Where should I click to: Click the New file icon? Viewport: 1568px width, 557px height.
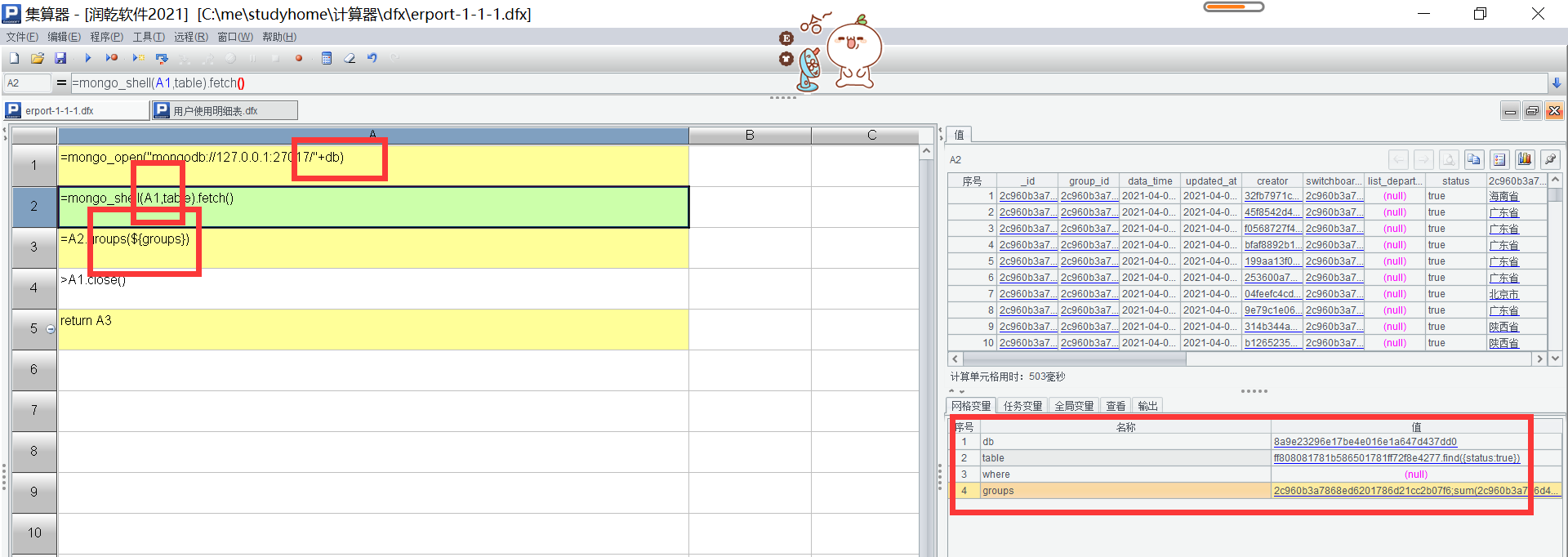[x=14, y=58]
